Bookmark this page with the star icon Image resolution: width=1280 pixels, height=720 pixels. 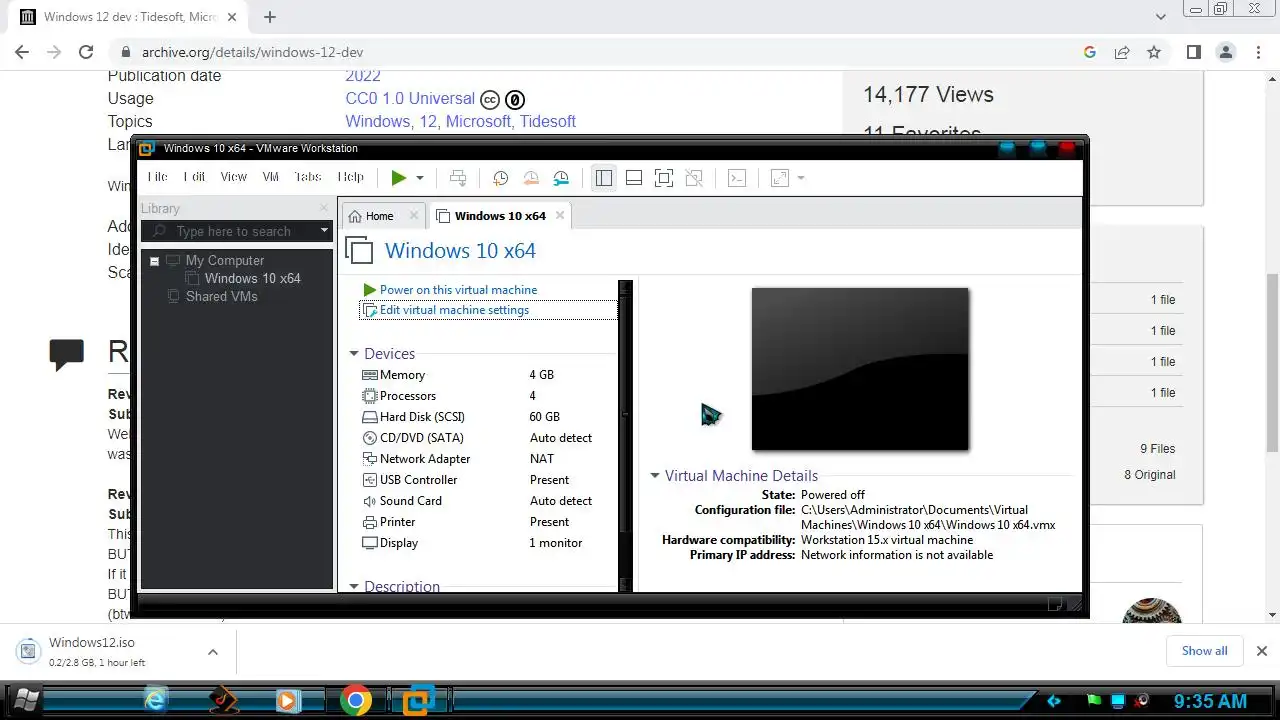1154,52
